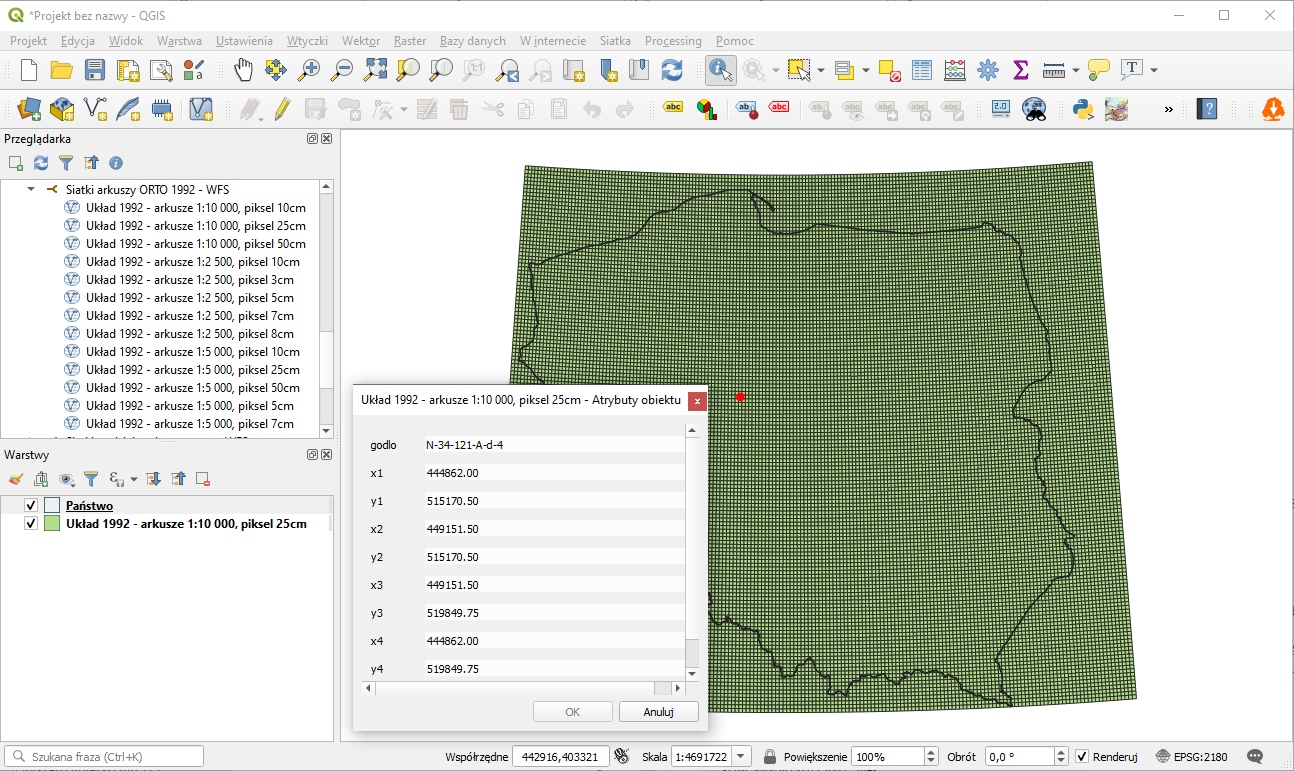Refresh the Przeglądarka browser panel
1294x771 pixels.
coord(41,163)
